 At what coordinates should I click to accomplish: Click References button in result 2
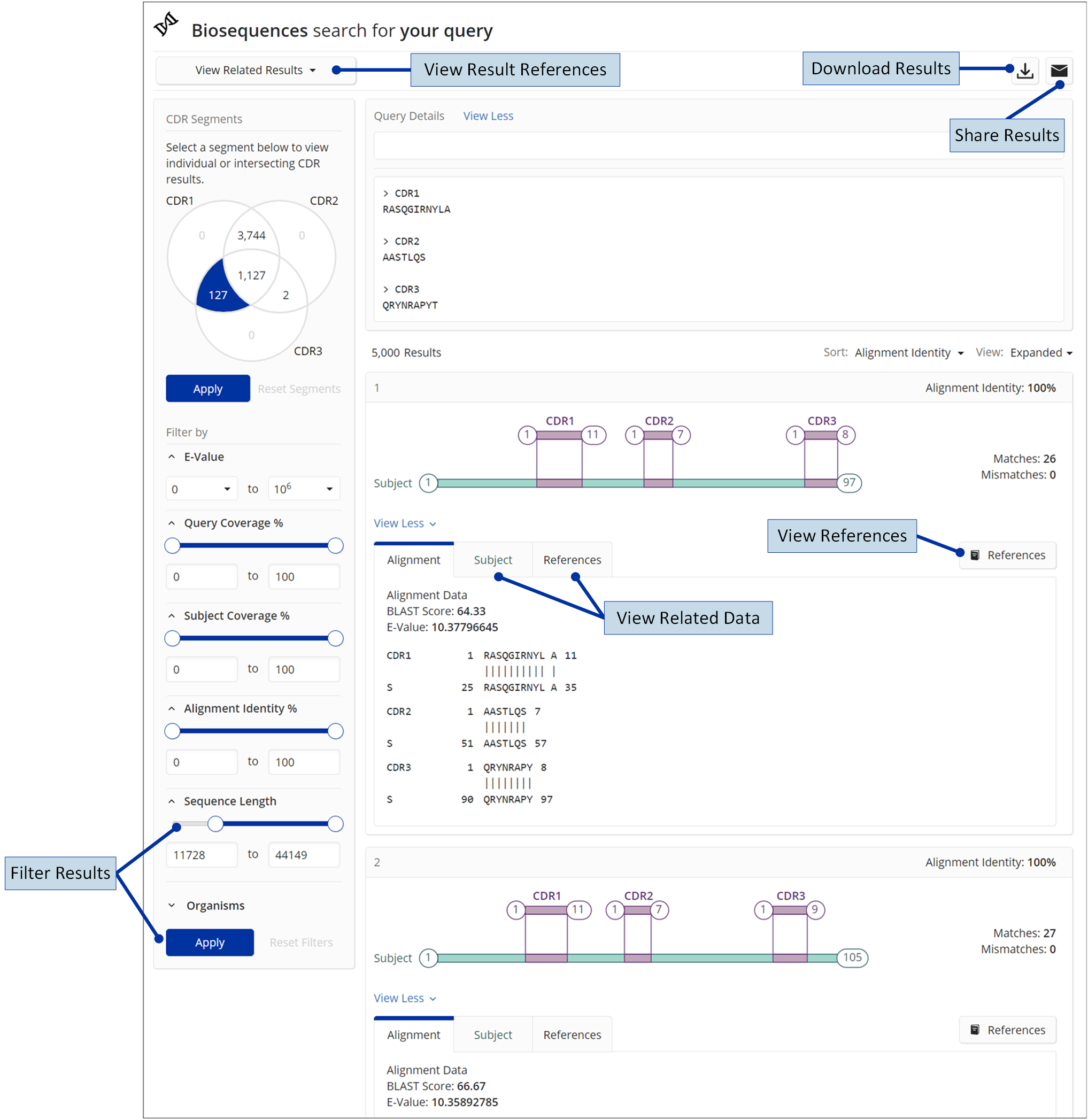(x=1007, y=1030)
